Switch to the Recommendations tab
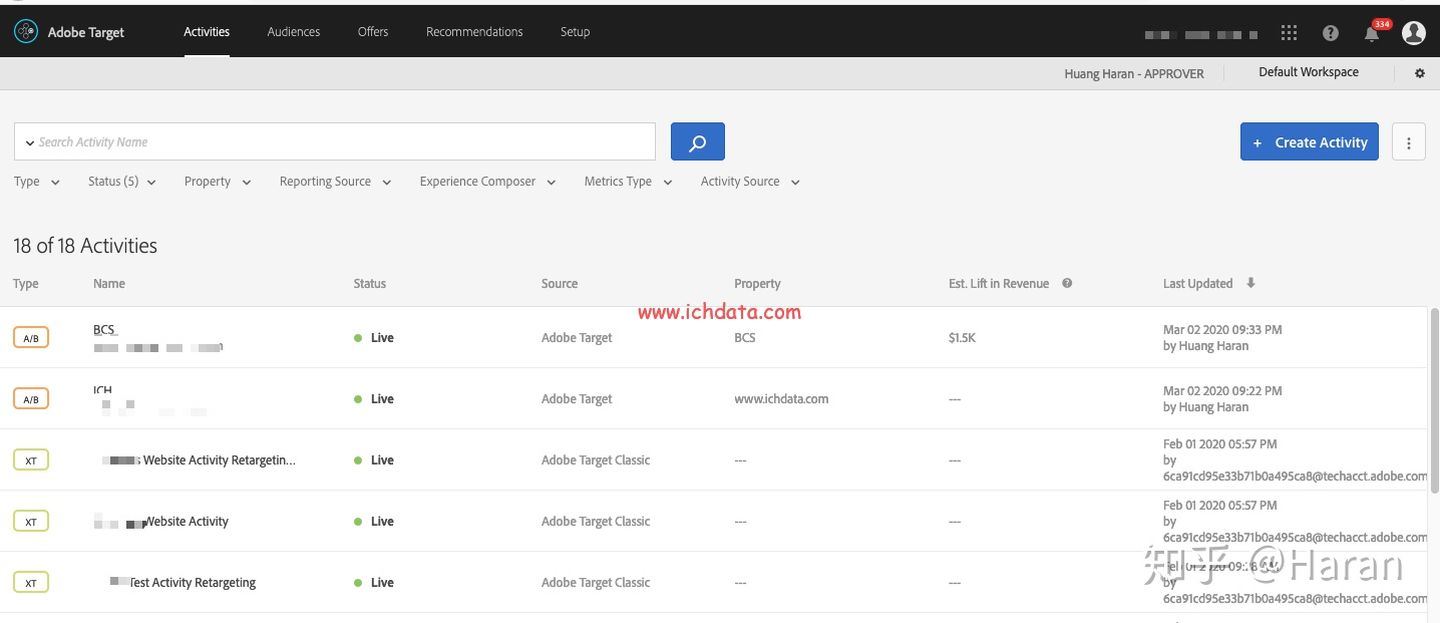 tap(474, 32)
